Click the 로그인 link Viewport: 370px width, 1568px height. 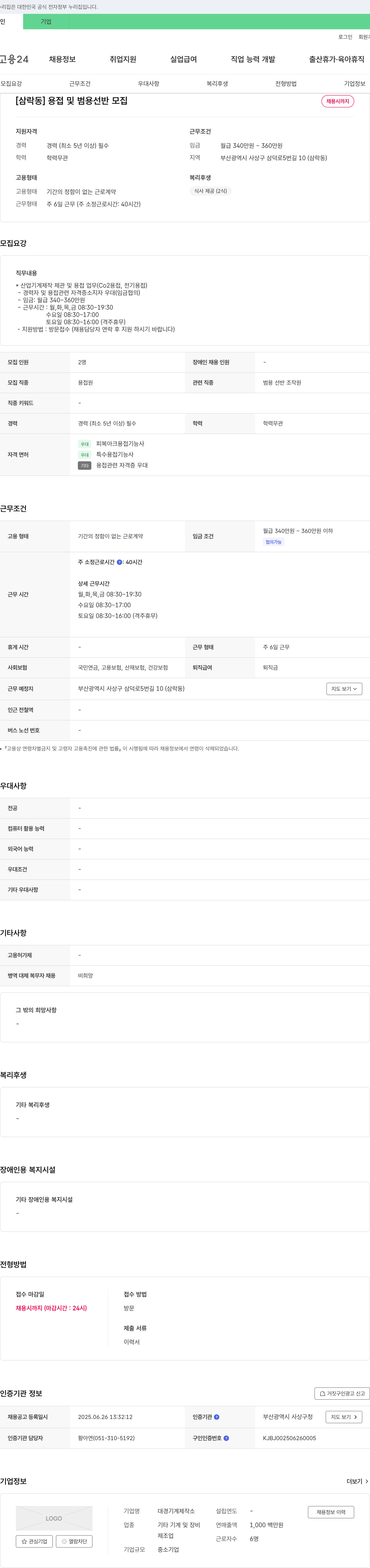point(345,37)
